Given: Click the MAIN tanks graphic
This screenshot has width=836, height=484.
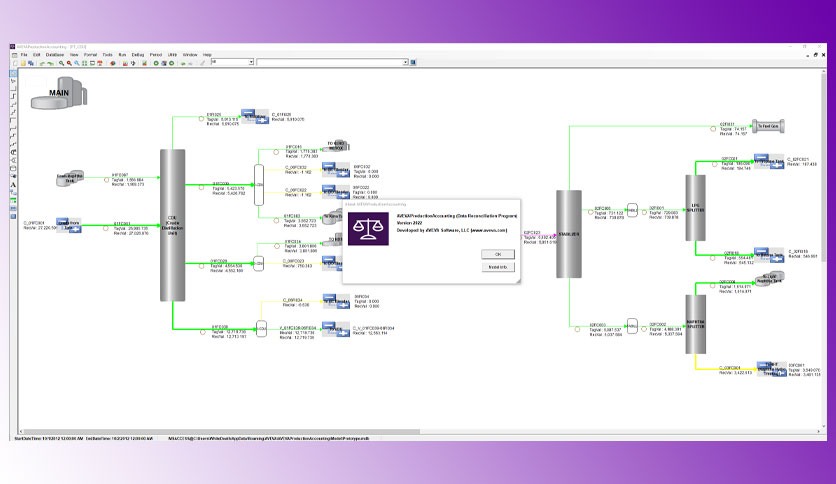Looking at the screenshot, I should (59, 93).
